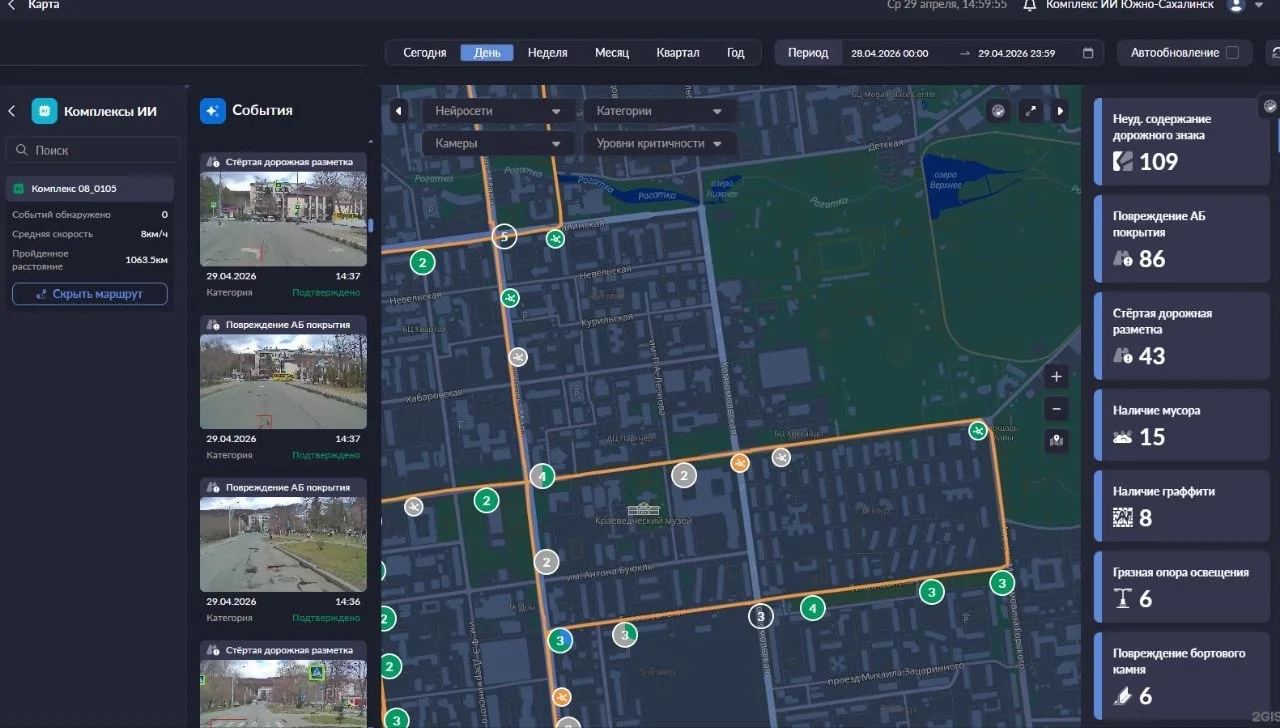The height and width of the screenshot is (728, 1280).
Task: Click the Скрыть маршрут button
Action: (90, 294)
